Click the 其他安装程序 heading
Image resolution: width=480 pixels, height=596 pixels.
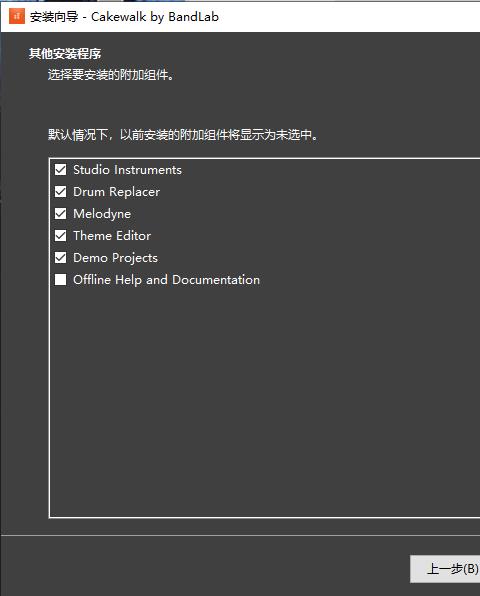65,54
